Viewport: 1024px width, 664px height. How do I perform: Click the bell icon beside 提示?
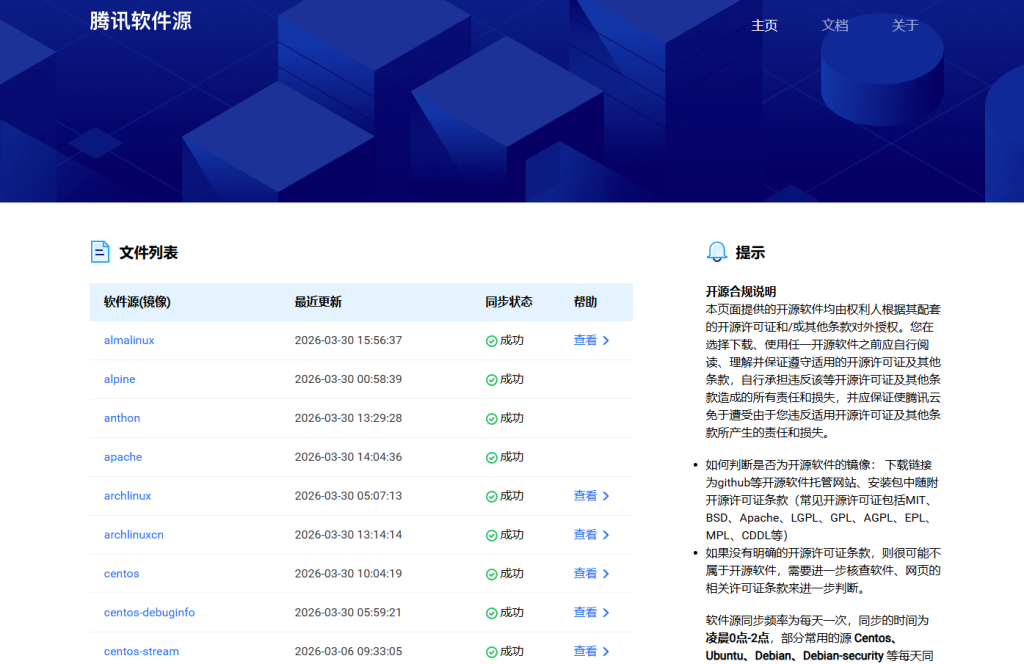(x=716, y=252)
